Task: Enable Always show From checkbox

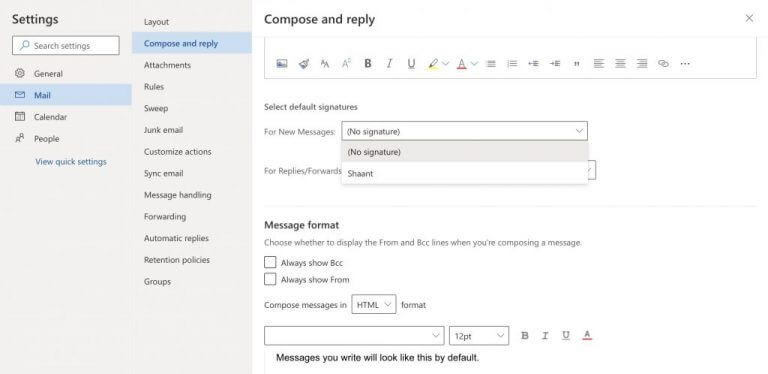Action: click(x=270, y=280)
